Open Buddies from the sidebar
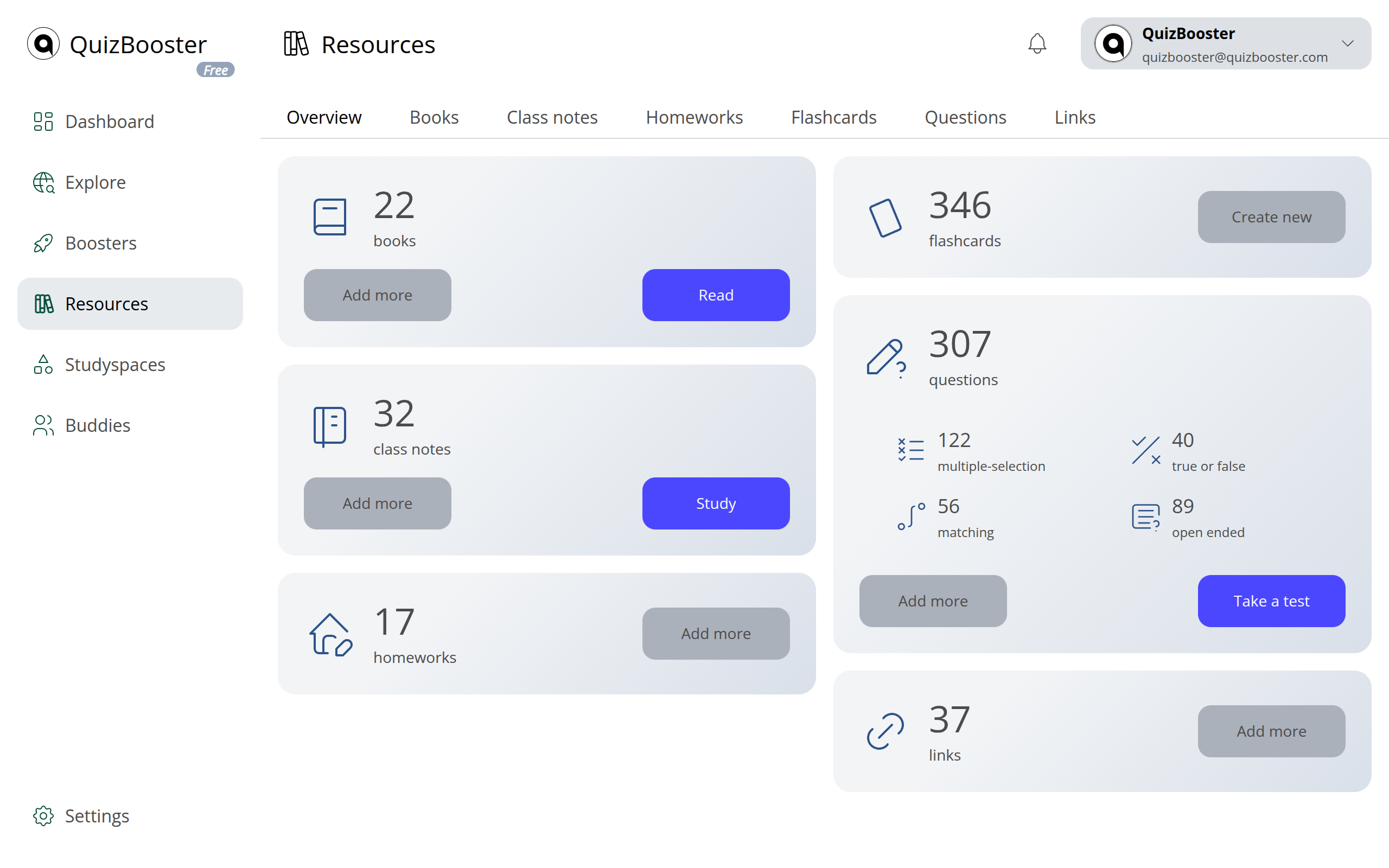The width and height of the screenshot is (1389, 868). pos(130,425)
